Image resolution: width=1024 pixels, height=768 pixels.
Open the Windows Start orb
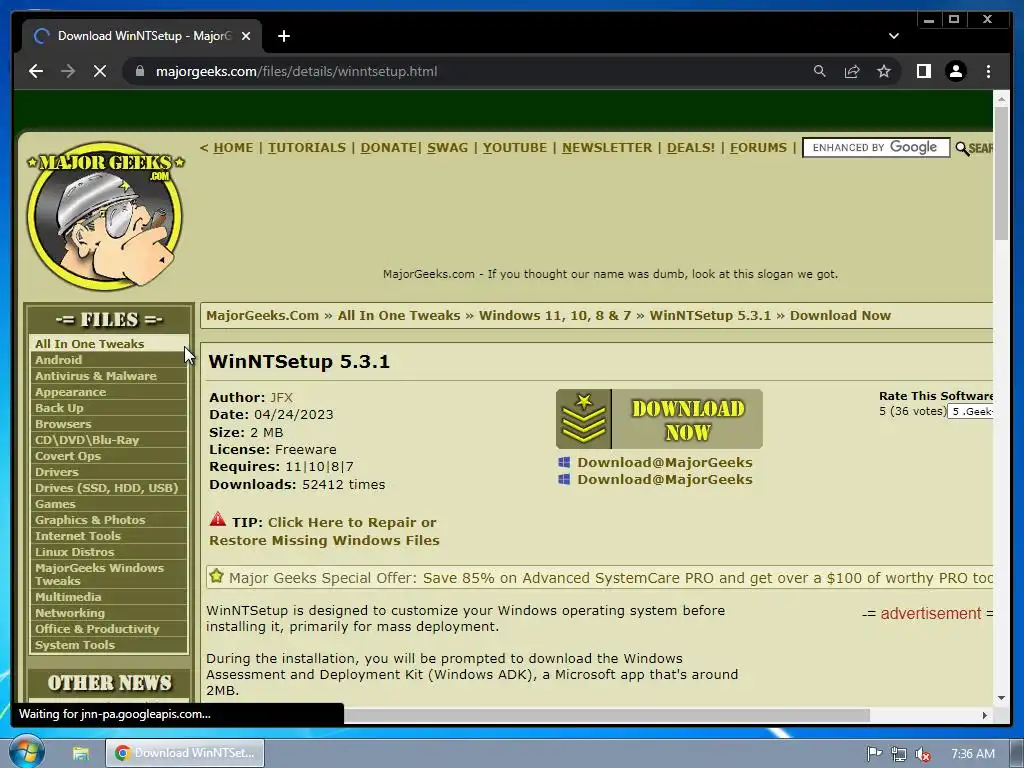(x=26, y=752)
